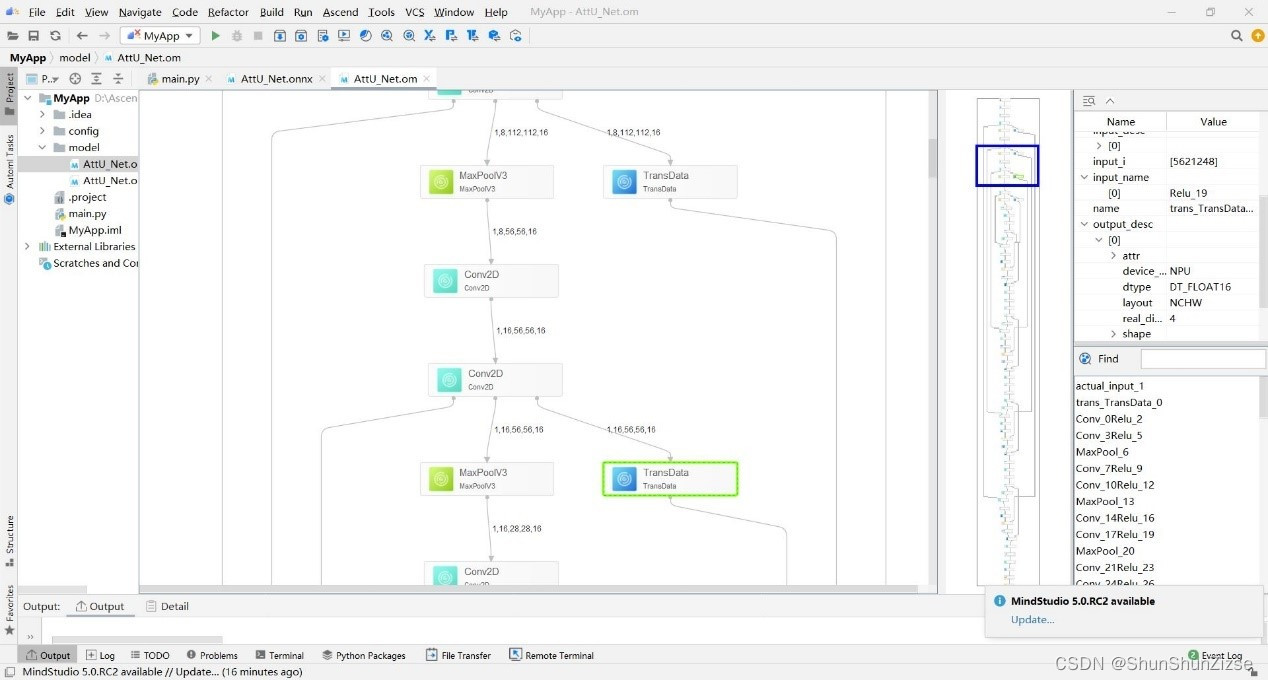Screen dimensions: 1268x680
Task: Click the Search Everywhere magnifier icon
Action: click(x=1237, y=35)
